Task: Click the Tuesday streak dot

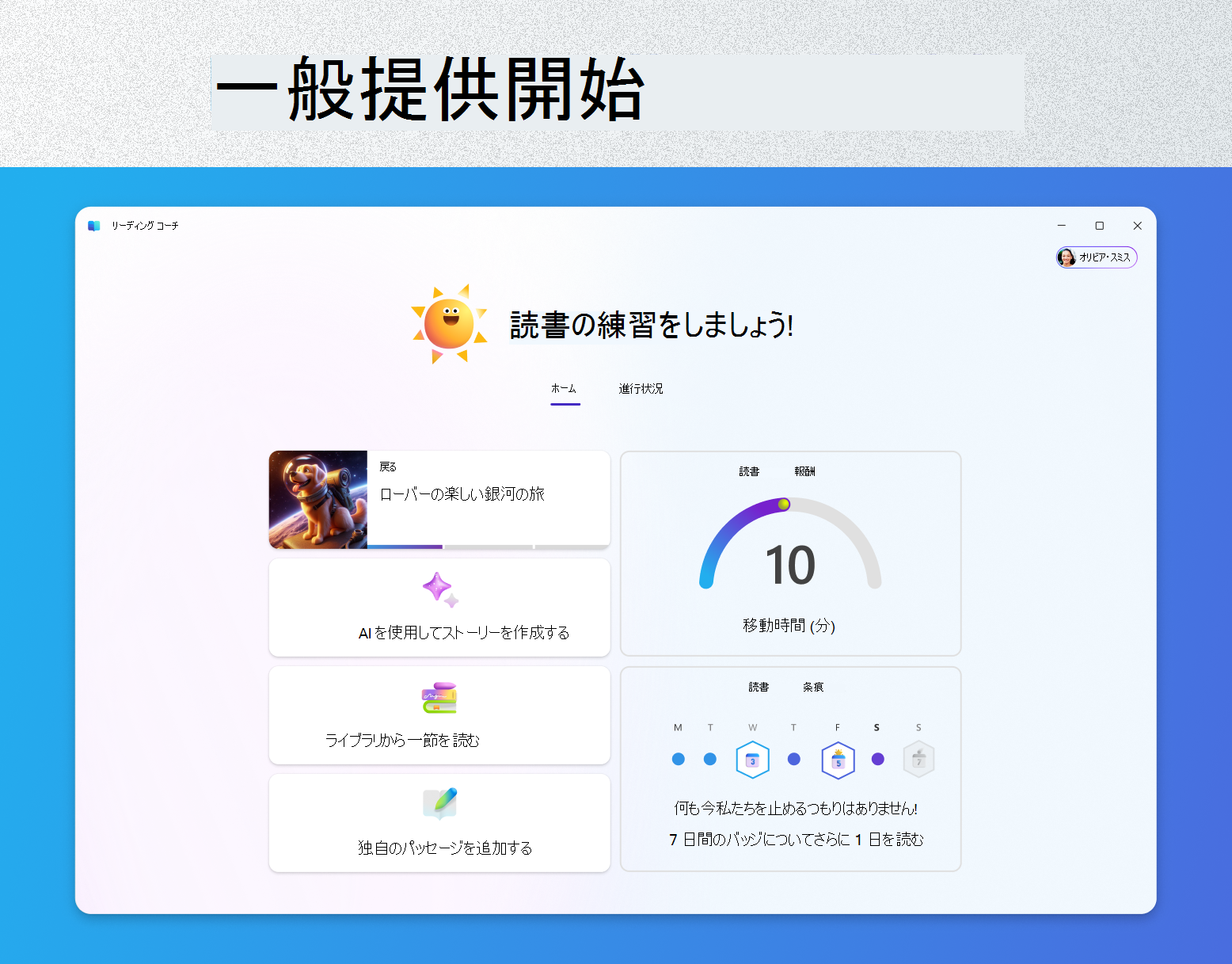Action: click(710, 759)
